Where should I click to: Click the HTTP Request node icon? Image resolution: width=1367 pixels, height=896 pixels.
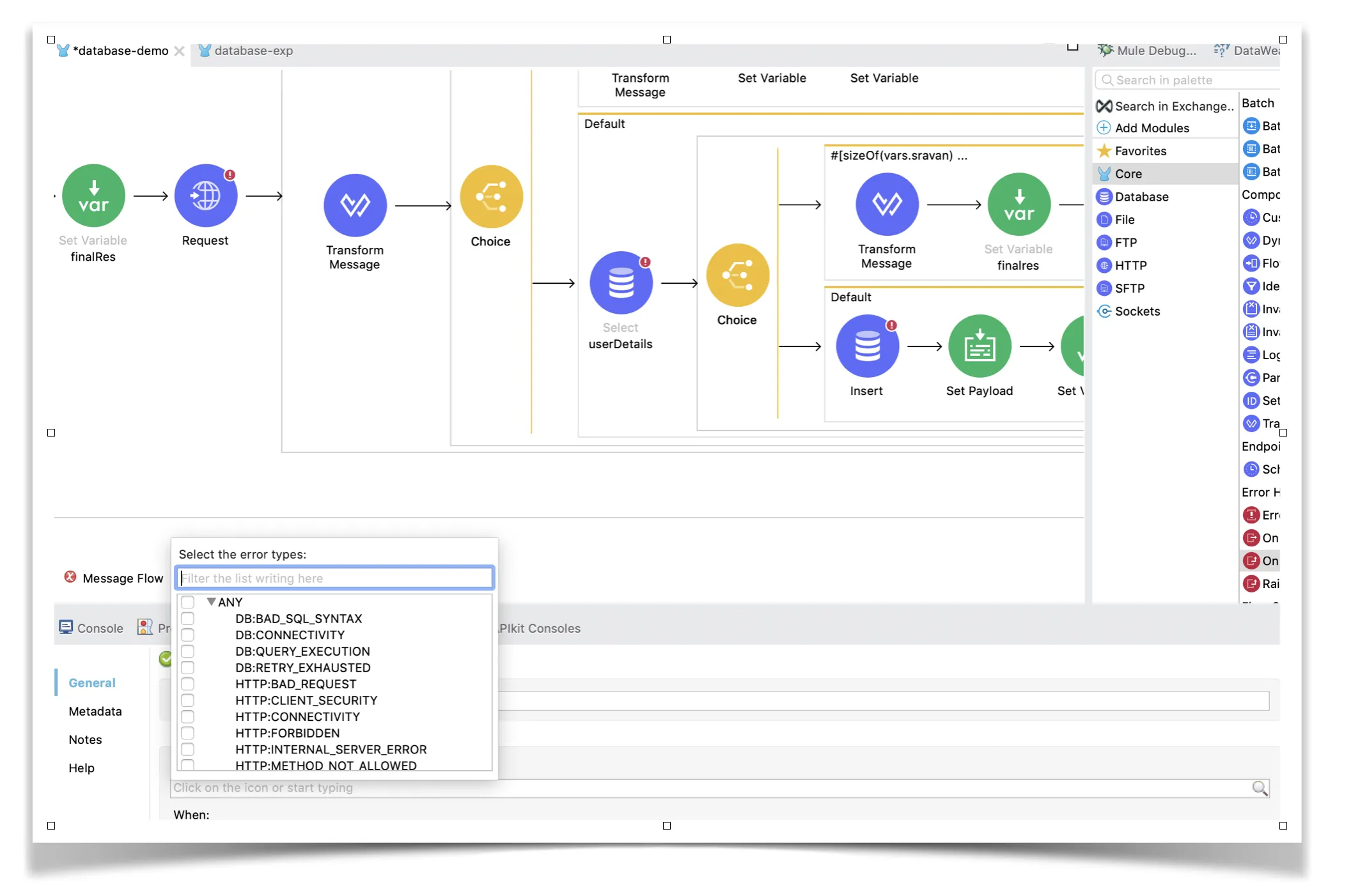206,196
